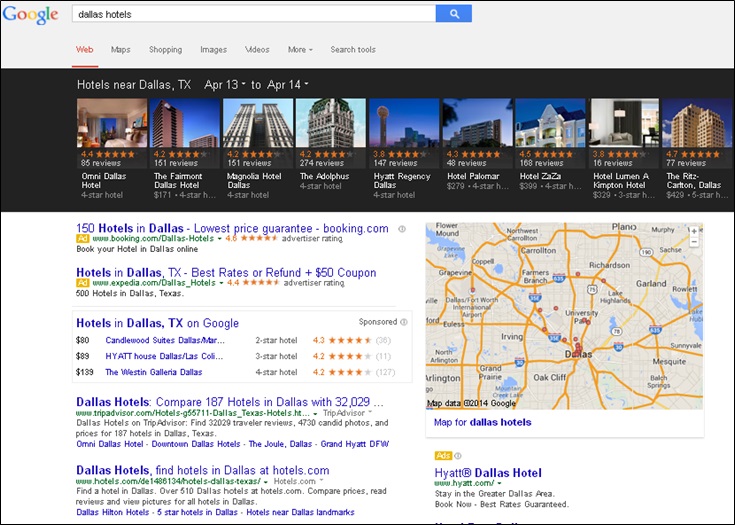Screen dimensions: 735x525
Task: Open the 150 Hotels in Dallas booking.com ad
Action: point(232,228)
